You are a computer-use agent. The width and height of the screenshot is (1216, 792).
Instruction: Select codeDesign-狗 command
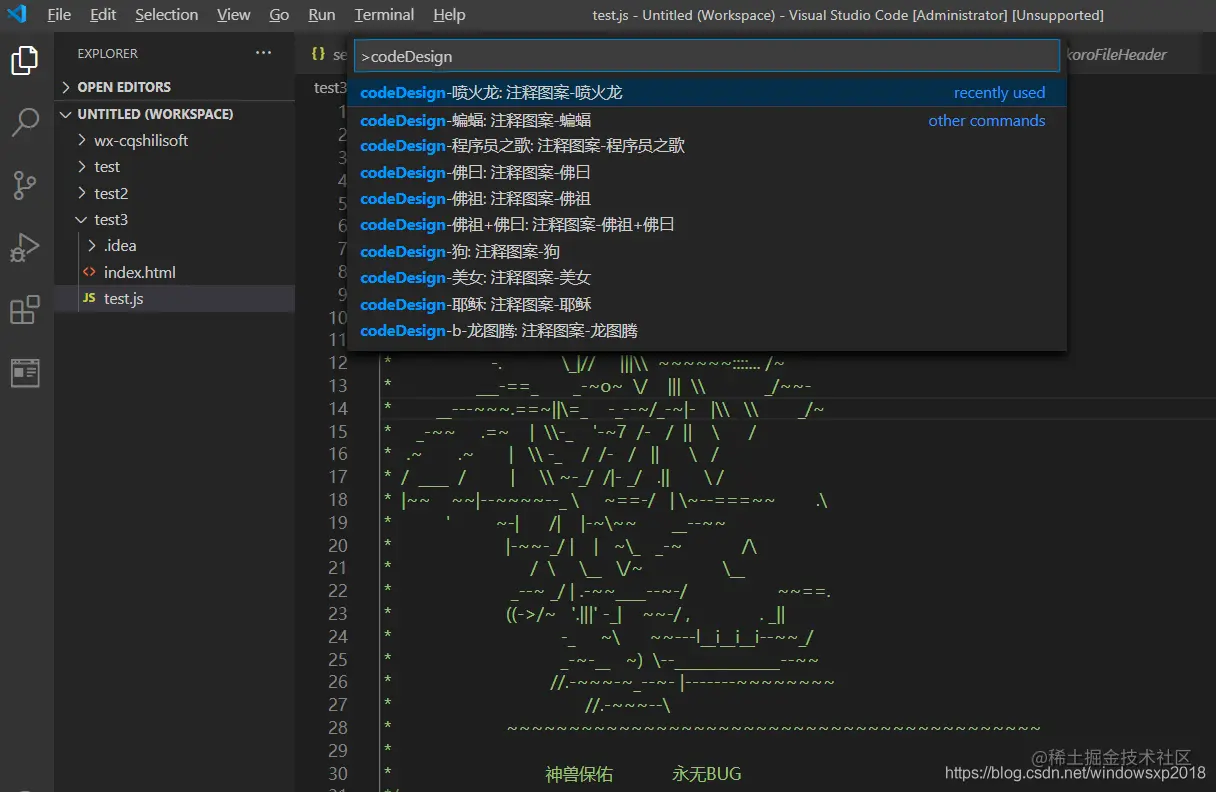[706, 252]
